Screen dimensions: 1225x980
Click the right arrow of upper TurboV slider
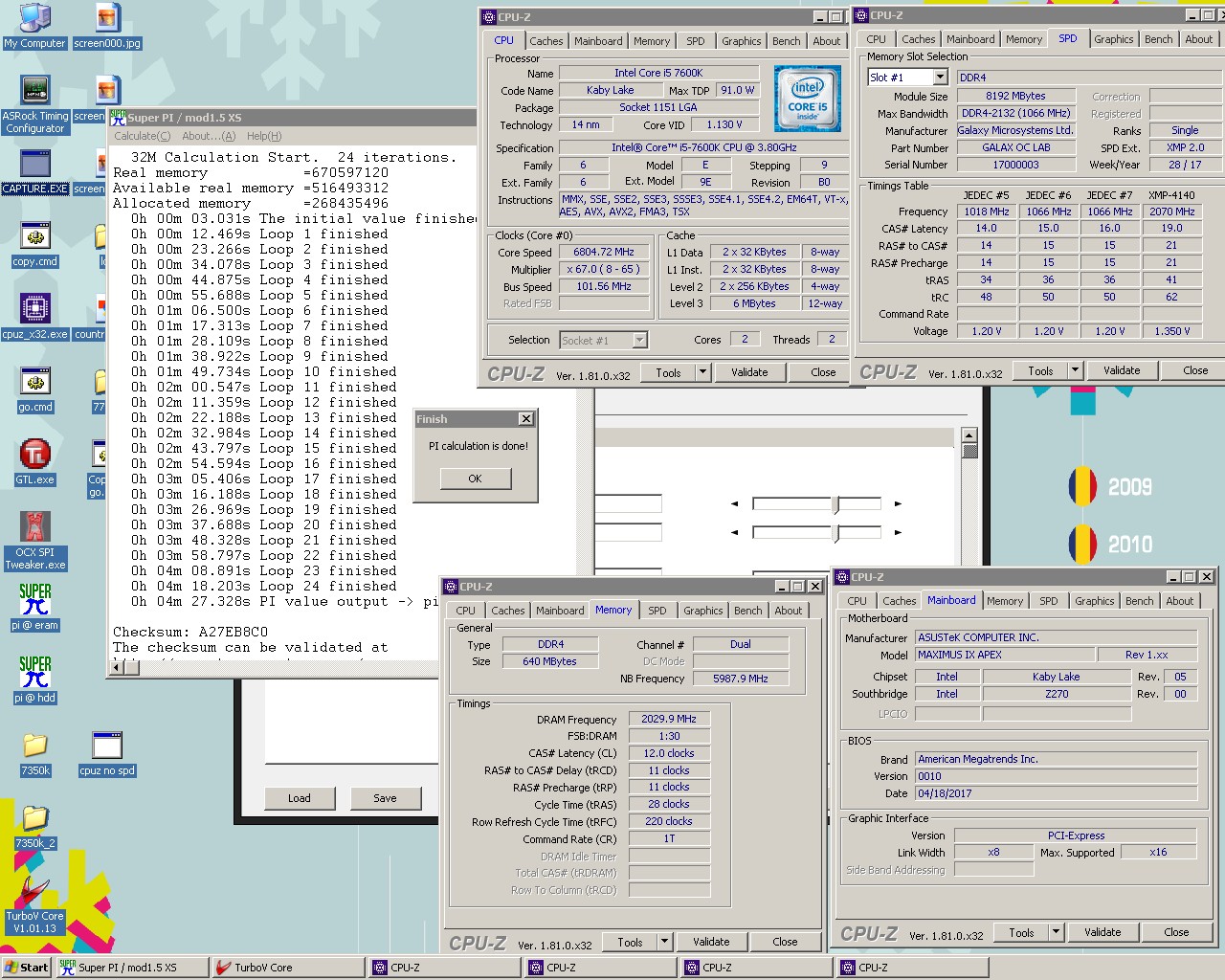click(x=898, y=503)
